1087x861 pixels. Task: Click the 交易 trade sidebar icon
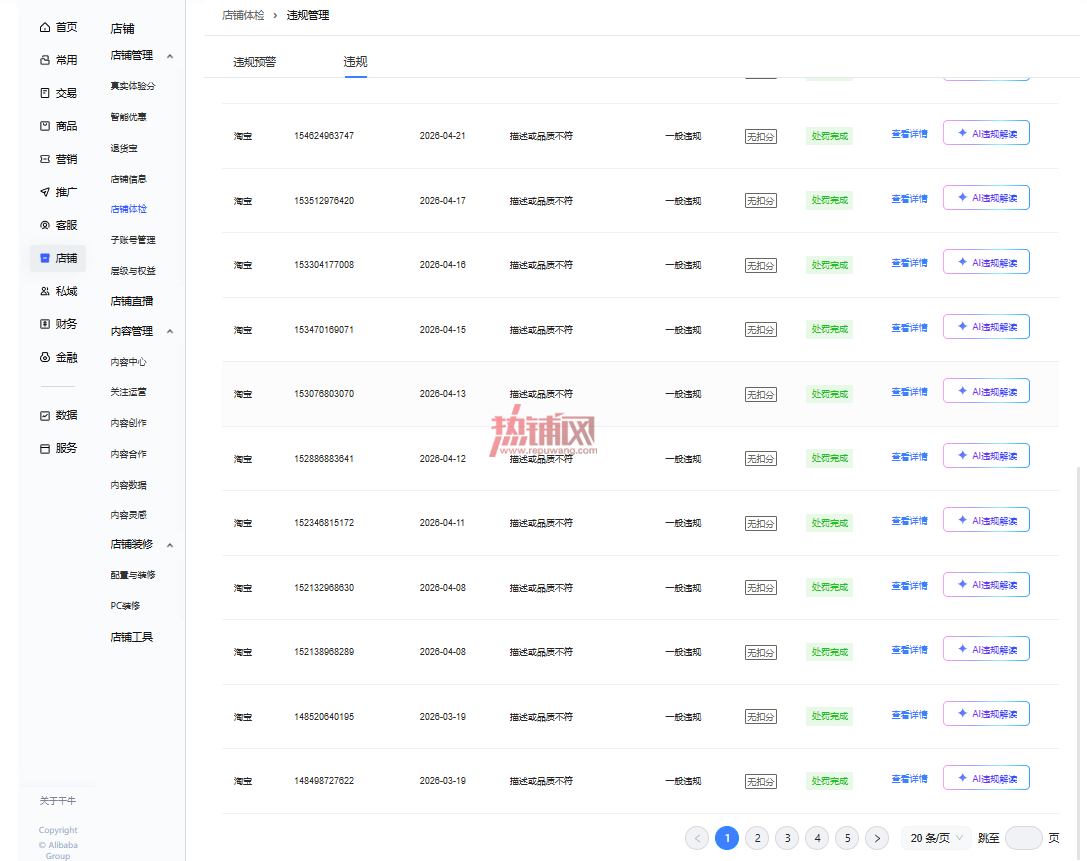(x=45, y=93)
